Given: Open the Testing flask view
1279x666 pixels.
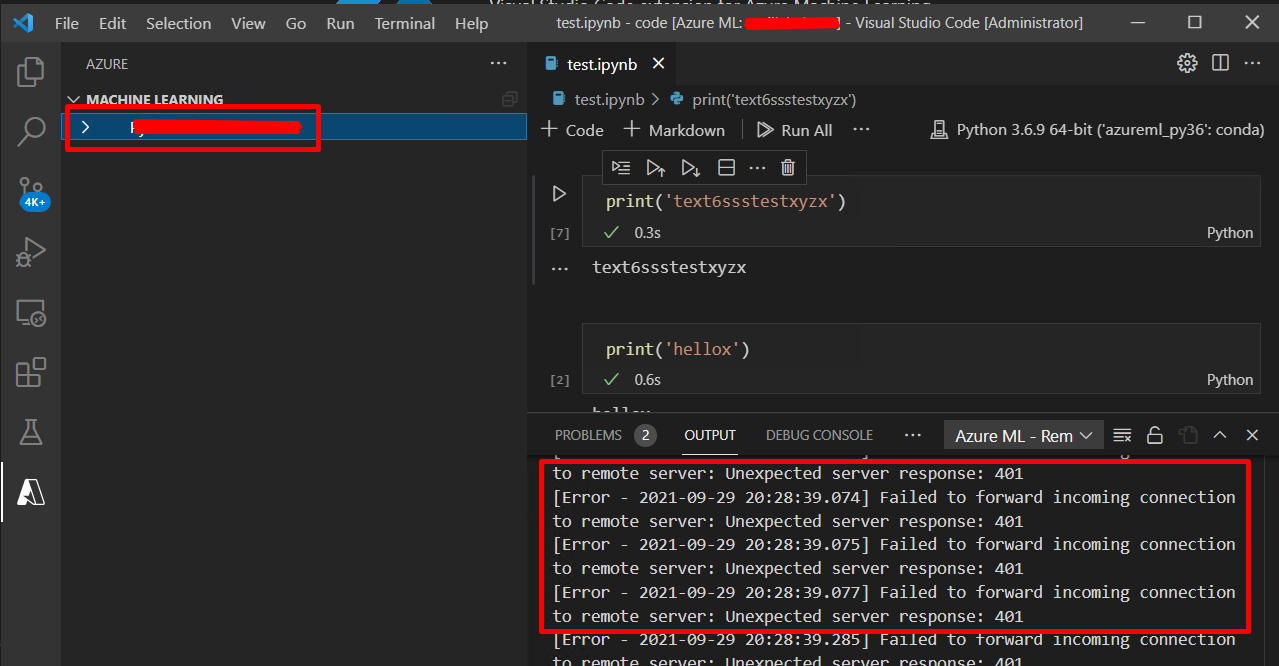Looking at the screenshot, I should [x=31, y=432].
